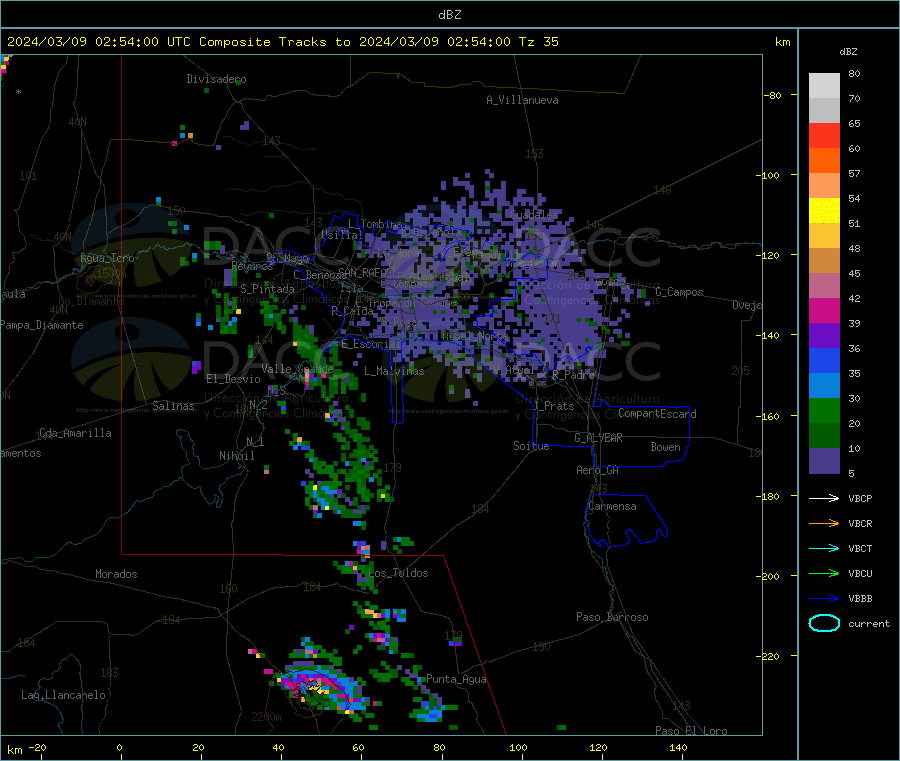The width and height of the screenshot is (900, 761).
Task: Click the green 20 dBZ legend swatch
Action: point(824,410)
